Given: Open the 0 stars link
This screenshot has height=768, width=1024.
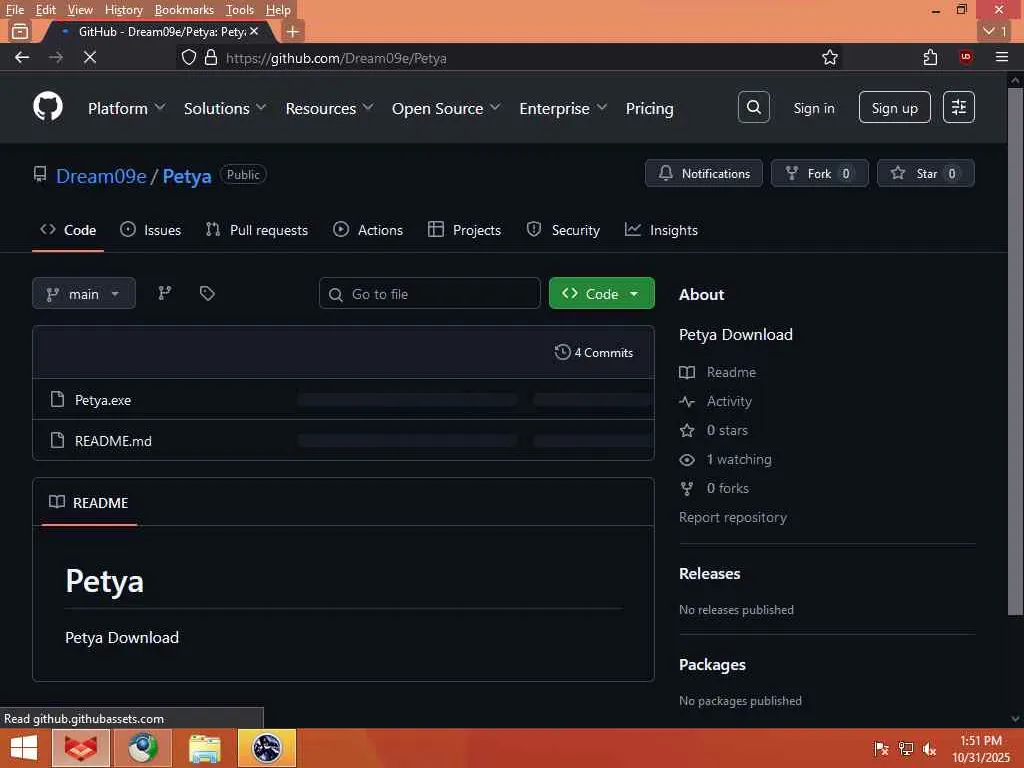Looking at the screenshot, I should pyautogui.click(x=727, y=430).
